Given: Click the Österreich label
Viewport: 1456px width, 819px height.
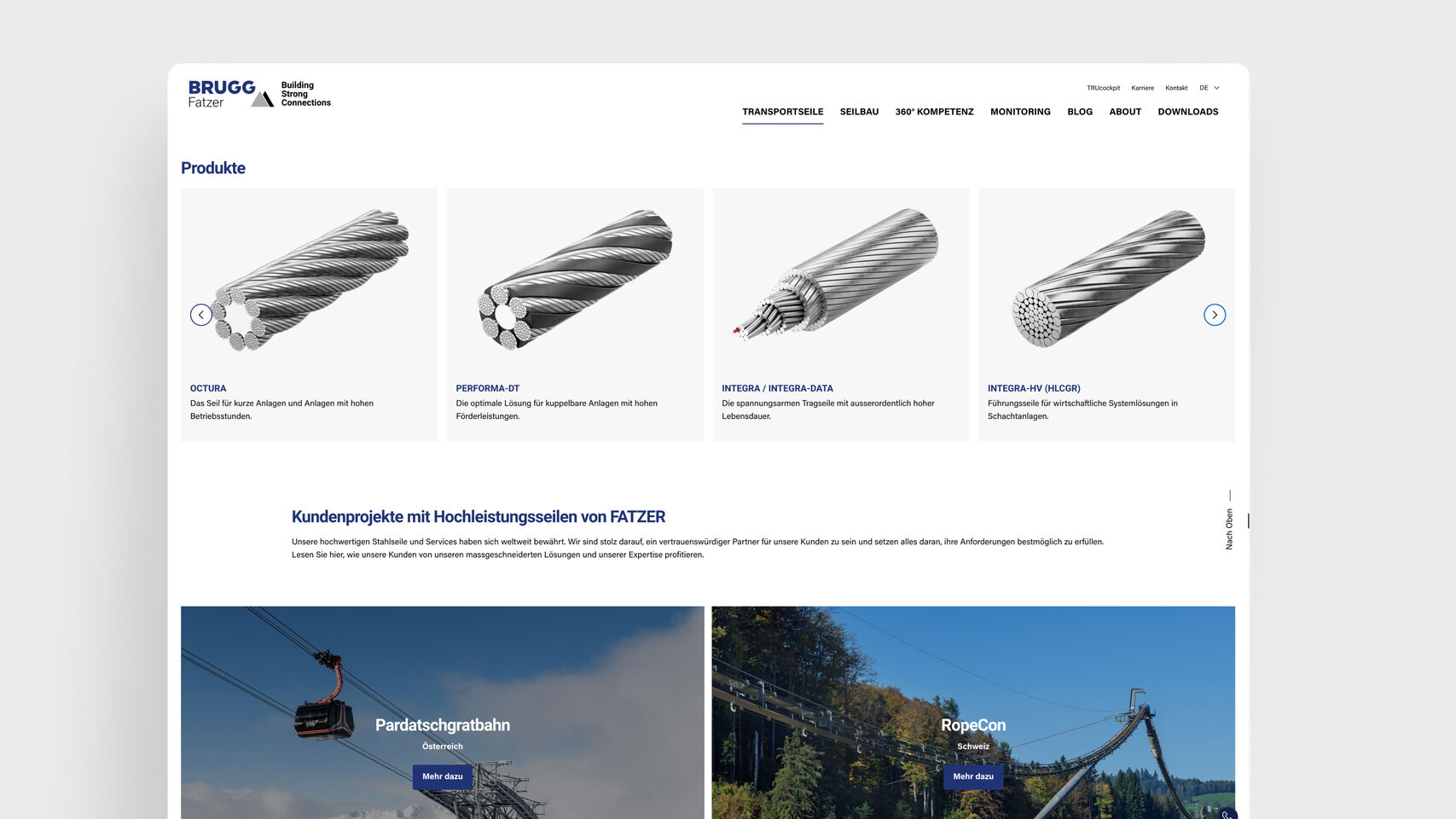Looking at the screenshot, I should [443, 746].
